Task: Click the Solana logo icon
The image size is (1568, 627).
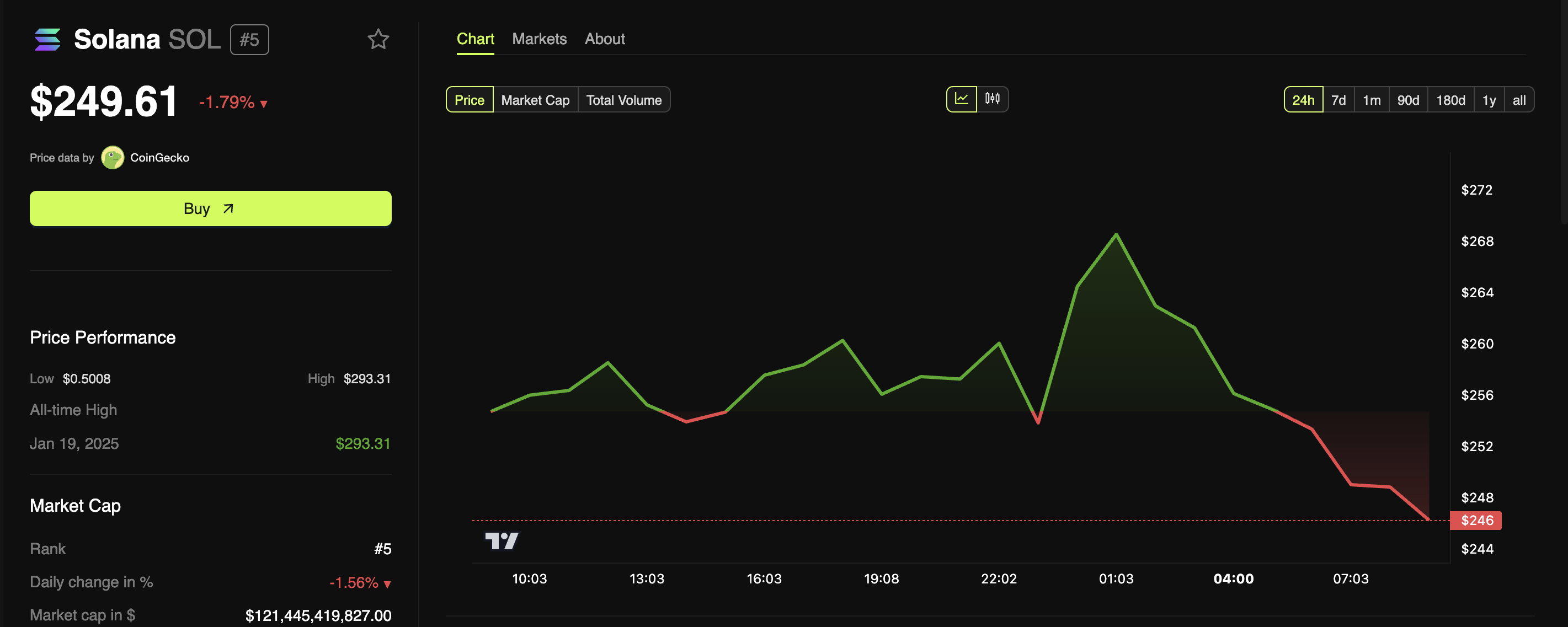Action: pyautogui.click(x=47, y=40)
